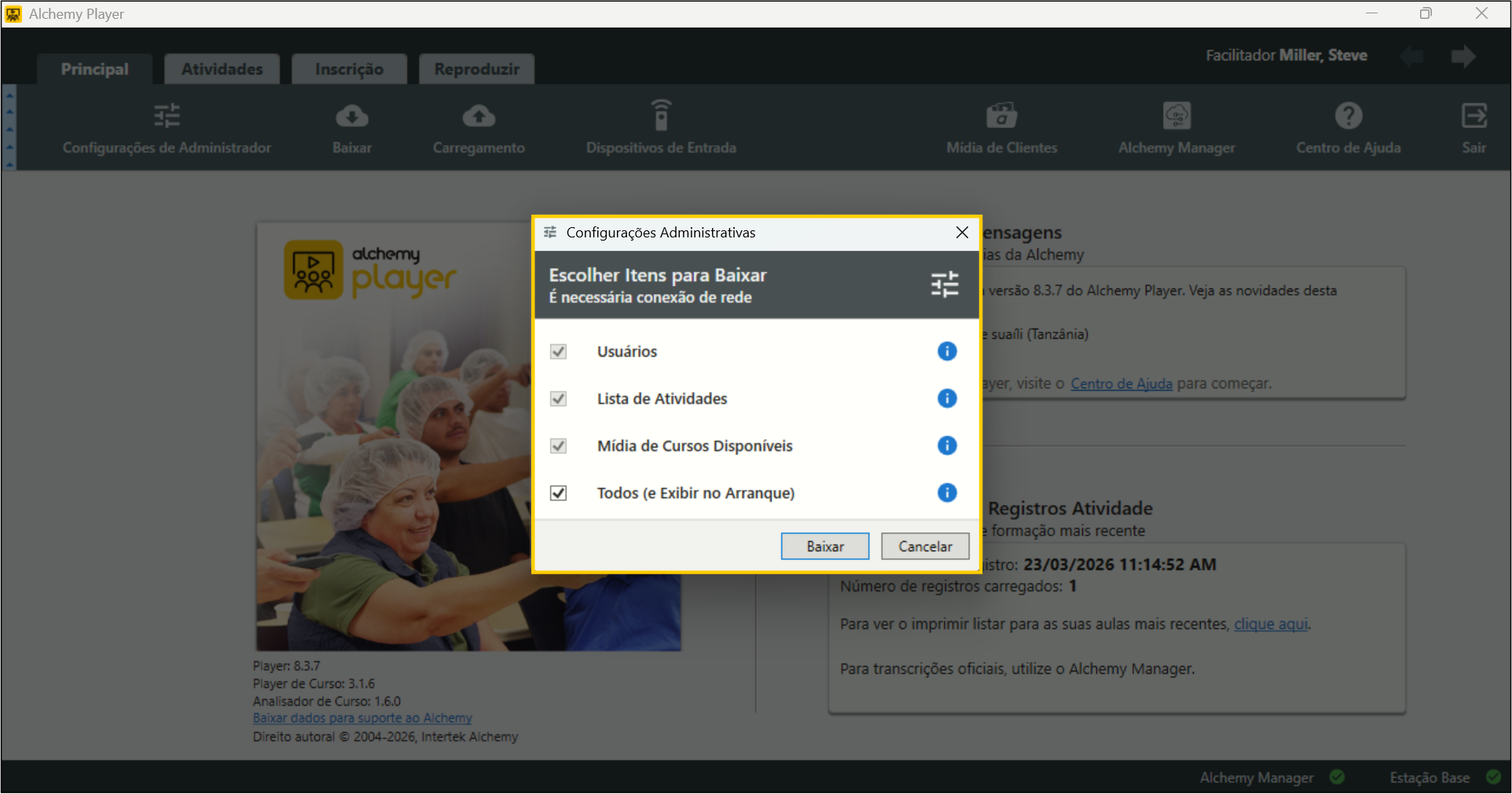Toggle the Usuários checkbox
The image size is (1512, 794).
click(x=558, y=351)
